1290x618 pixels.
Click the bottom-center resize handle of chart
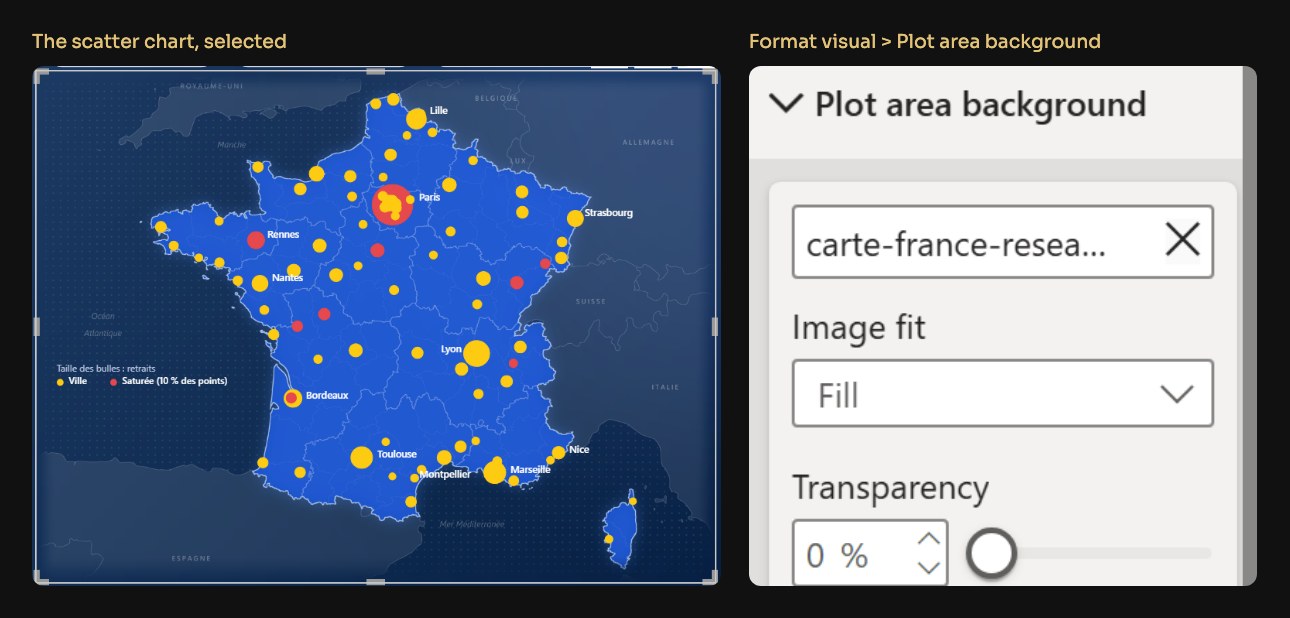[376, 581]
